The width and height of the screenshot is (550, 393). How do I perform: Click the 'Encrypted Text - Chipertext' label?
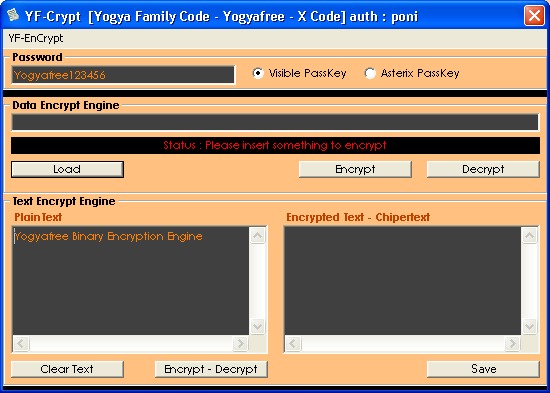pyautogui.click(x=358, y=217)
